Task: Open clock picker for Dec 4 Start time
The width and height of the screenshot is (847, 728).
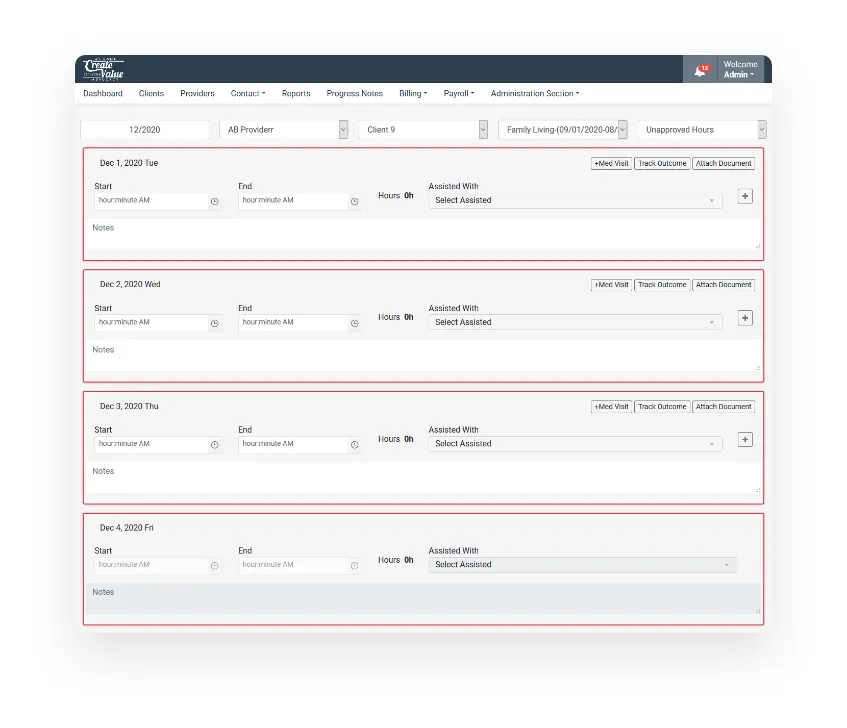Action: point(214,565)
